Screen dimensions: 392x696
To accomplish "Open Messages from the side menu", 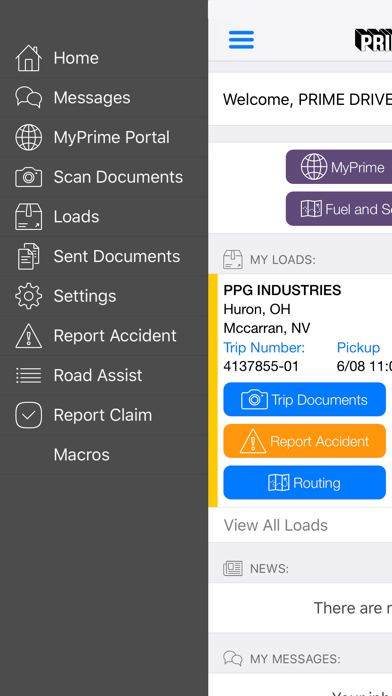I will [x=104, y=98].
